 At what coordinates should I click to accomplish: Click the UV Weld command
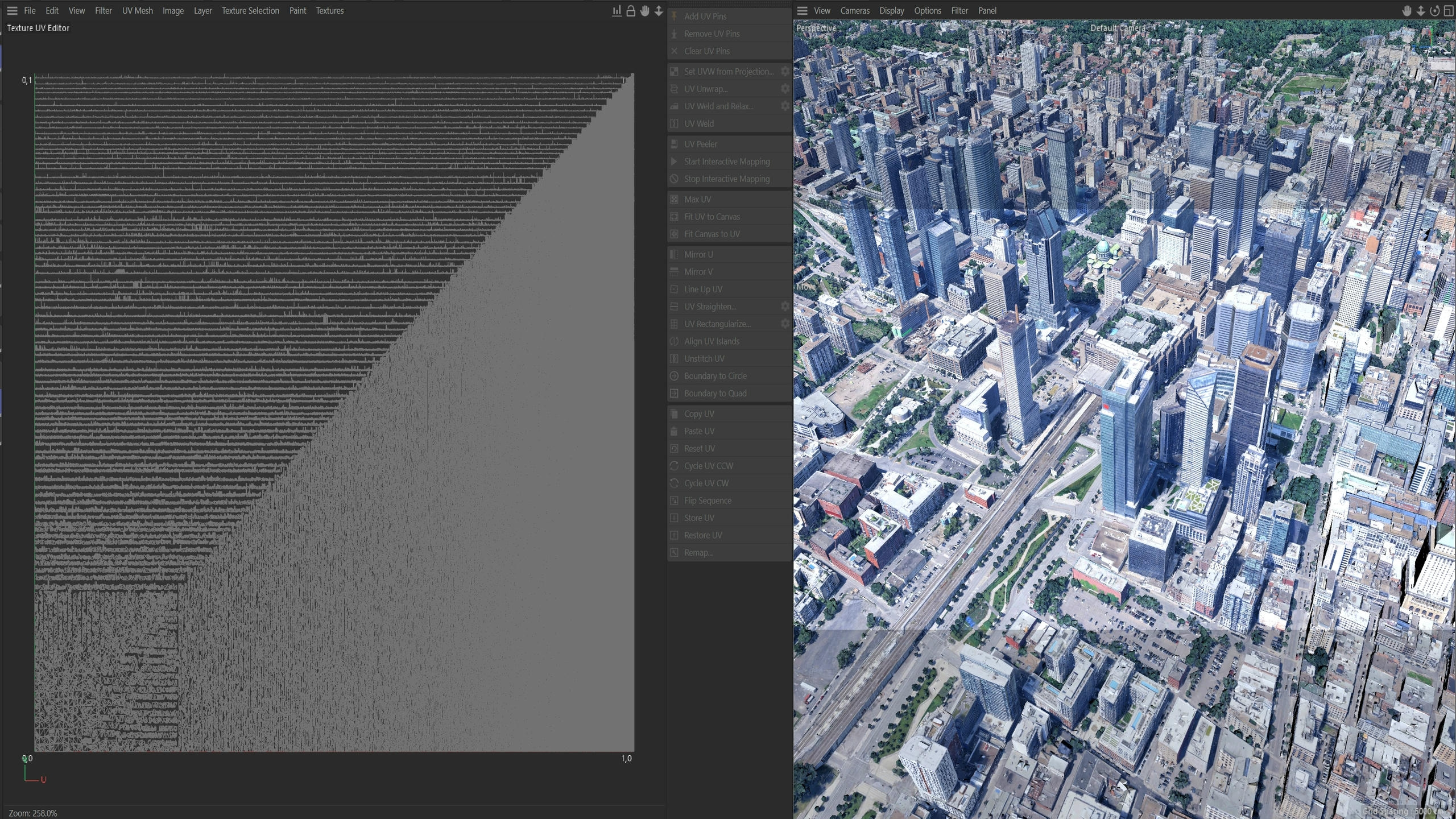729,123
